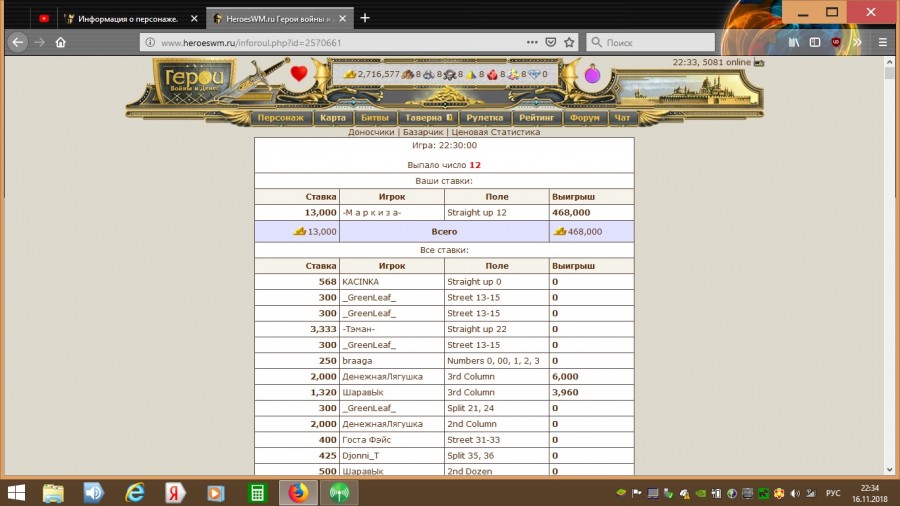The width and height of the screenshot is (900, 506).
Task: Open the Firefox library icon
Action: (794, 43)
